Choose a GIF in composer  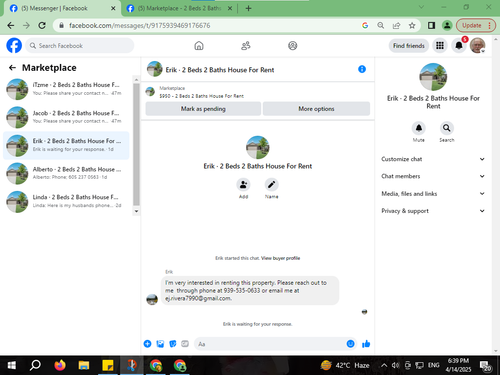[185, 344]
